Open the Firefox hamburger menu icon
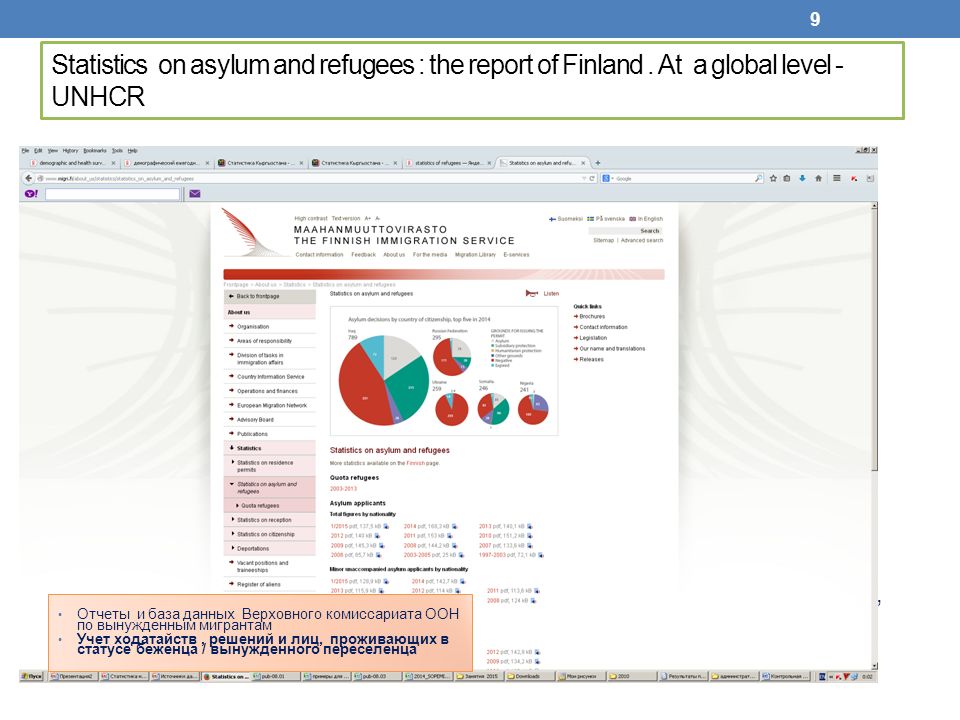 836,178
